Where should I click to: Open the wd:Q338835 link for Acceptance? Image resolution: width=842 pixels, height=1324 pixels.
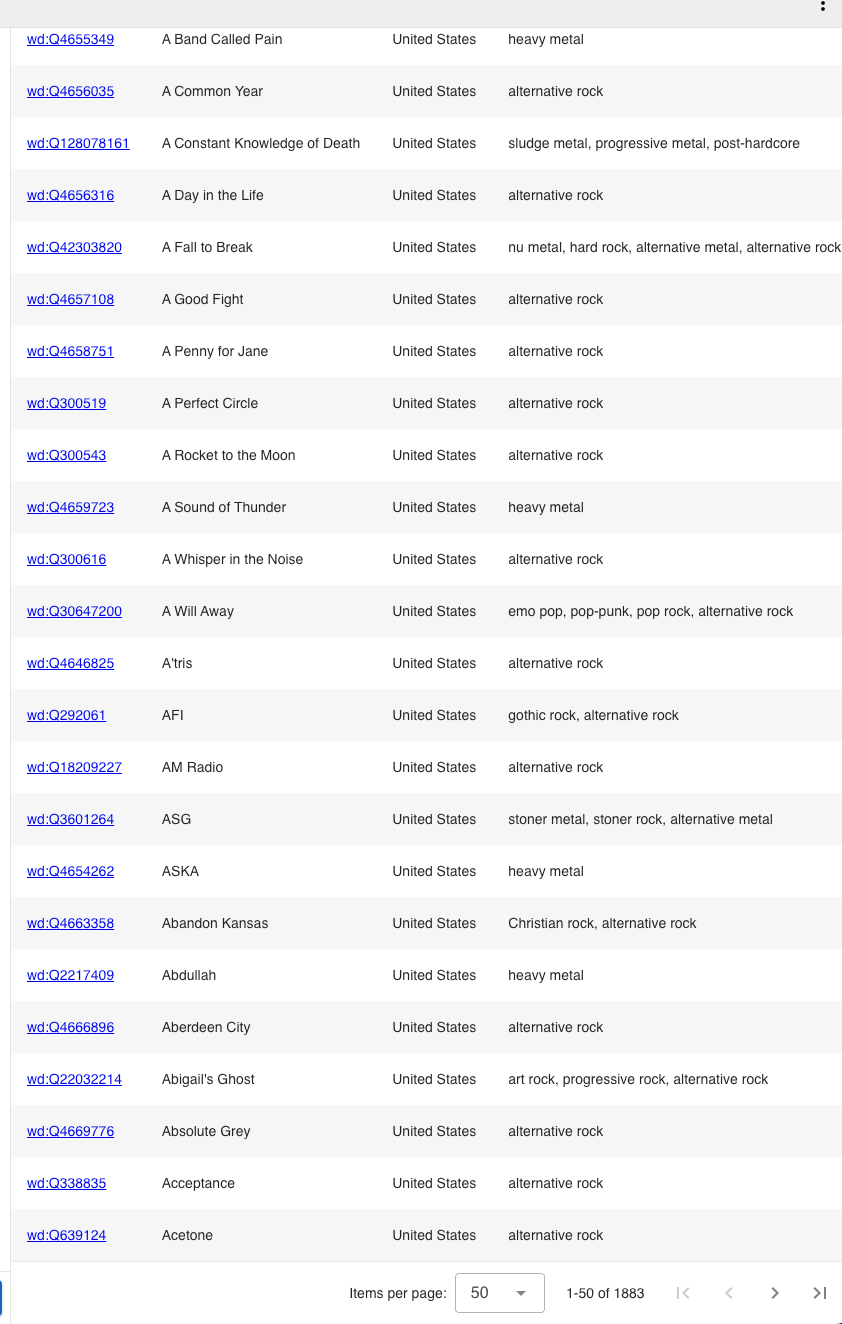click(66, 1183)
